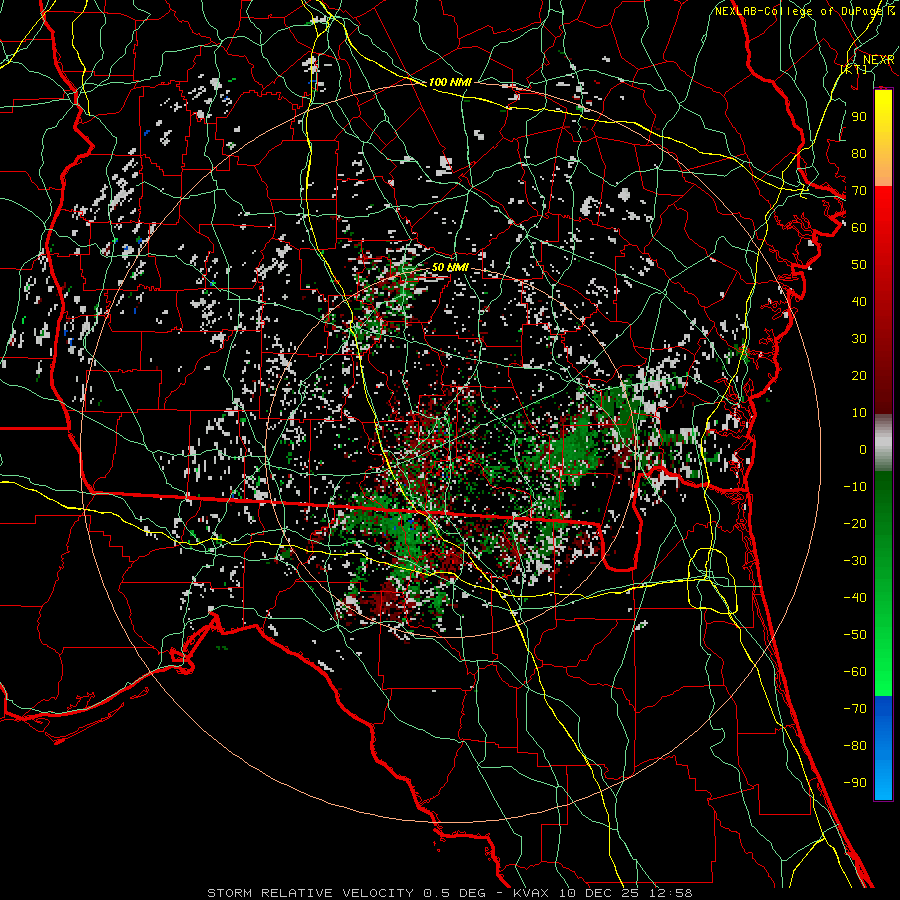Click the "50 NMI" range ring label
The image size is (900, 900).
[x=450, y=267]
